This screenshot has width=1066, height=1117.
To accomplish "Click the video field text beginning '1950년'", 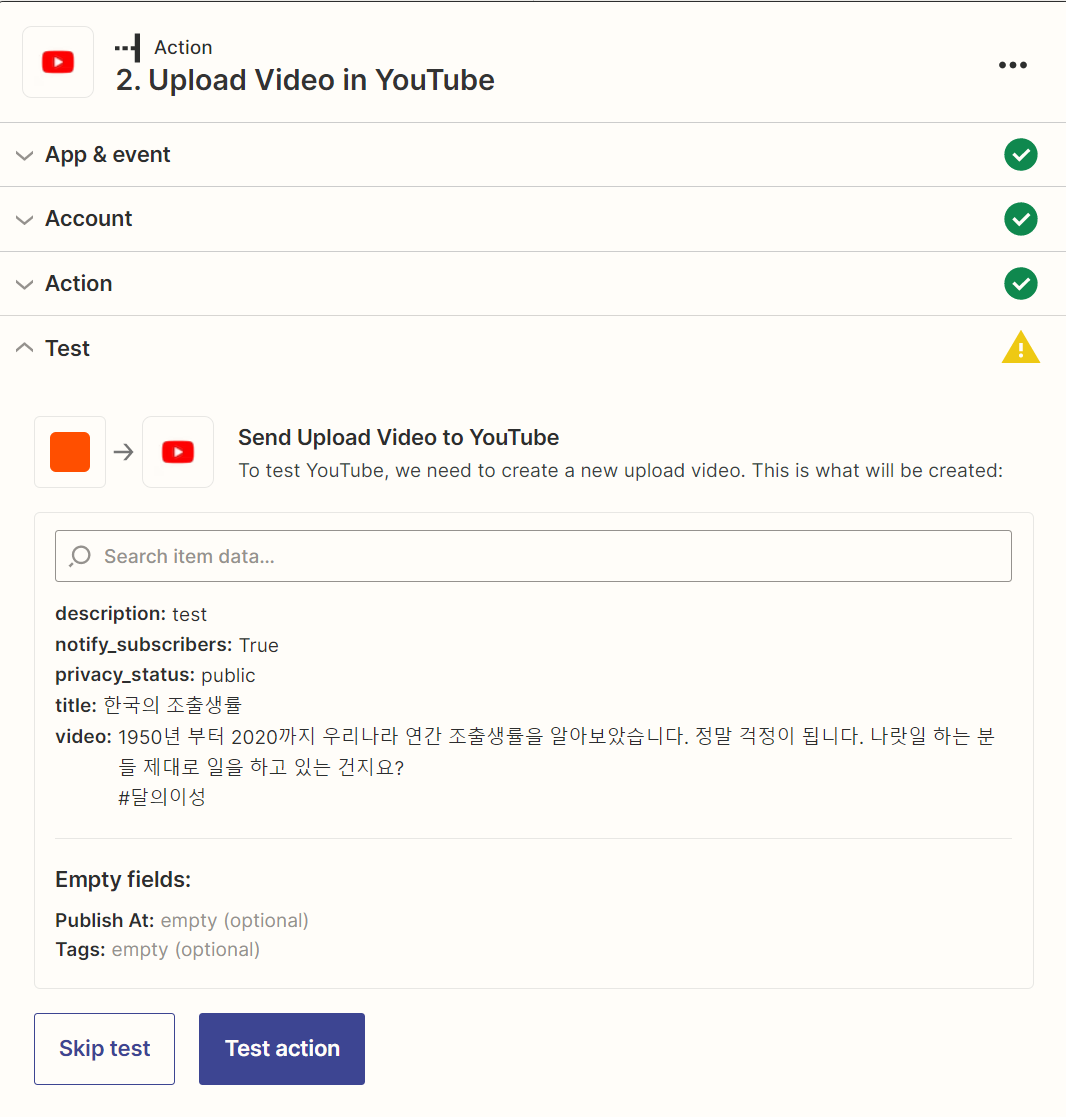I will (x=556, y=751).
